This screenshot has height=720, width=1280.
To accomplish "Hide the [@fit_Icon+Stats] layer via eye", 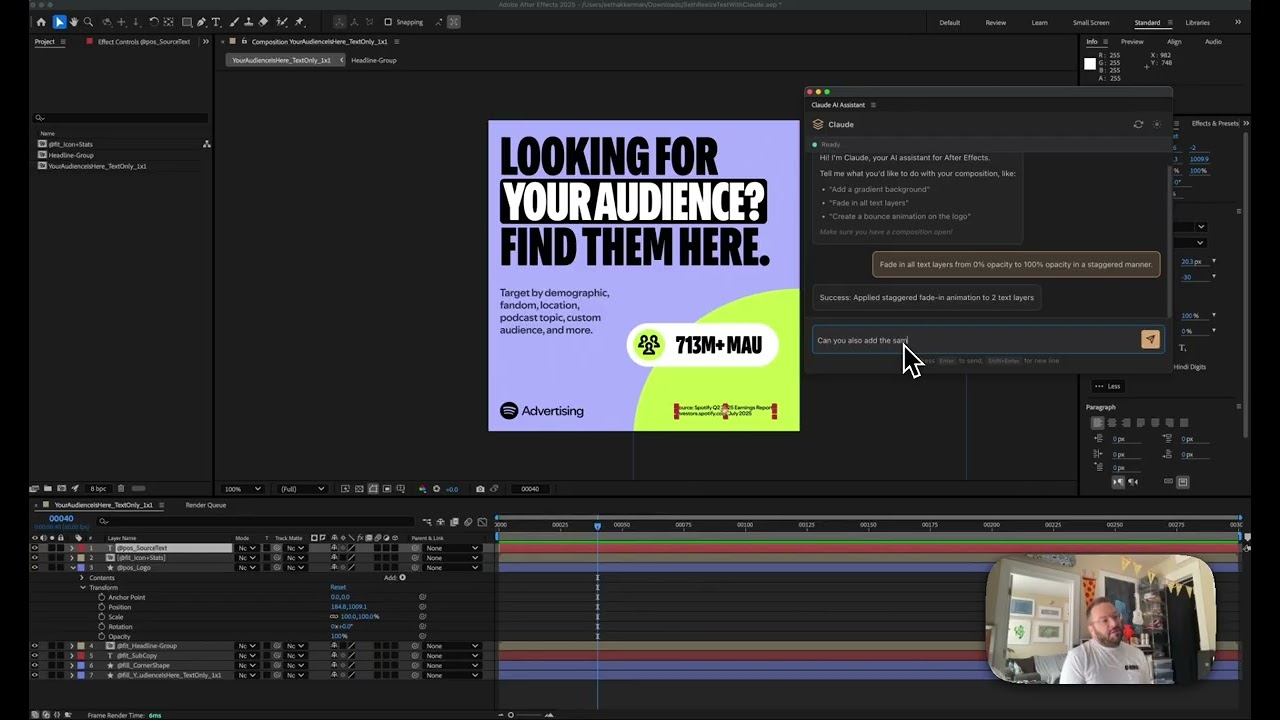I will pyautogui.click(x=34, y=558).
